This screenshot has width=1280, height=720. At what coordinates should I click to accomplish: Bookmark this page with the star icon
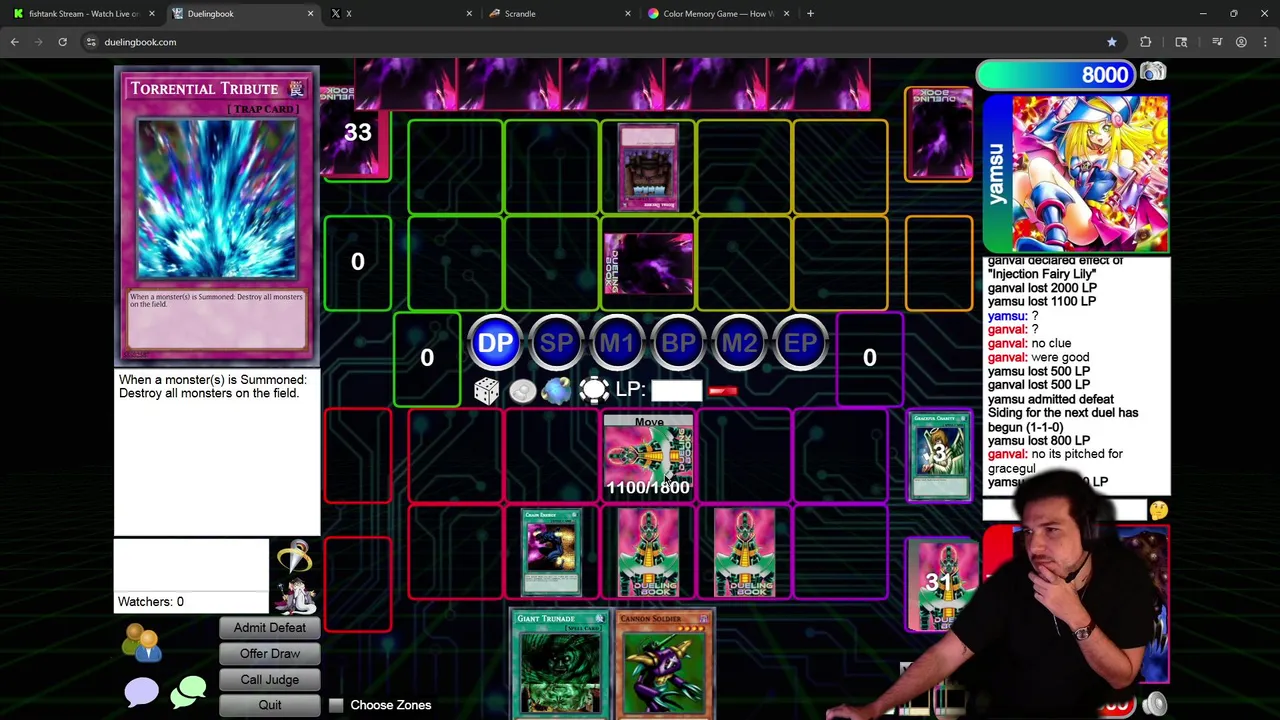(1111, 42)
